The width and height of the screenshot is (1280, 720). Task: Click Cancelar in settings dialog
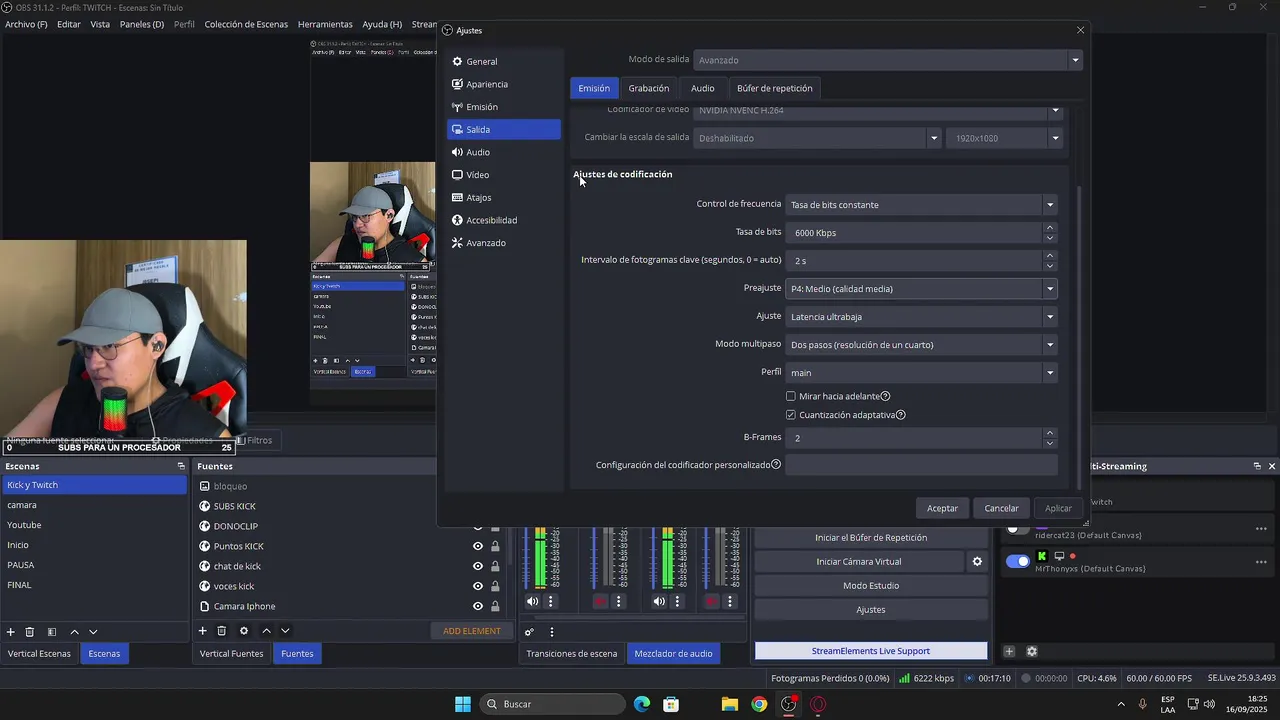[x=1001, y=508]
